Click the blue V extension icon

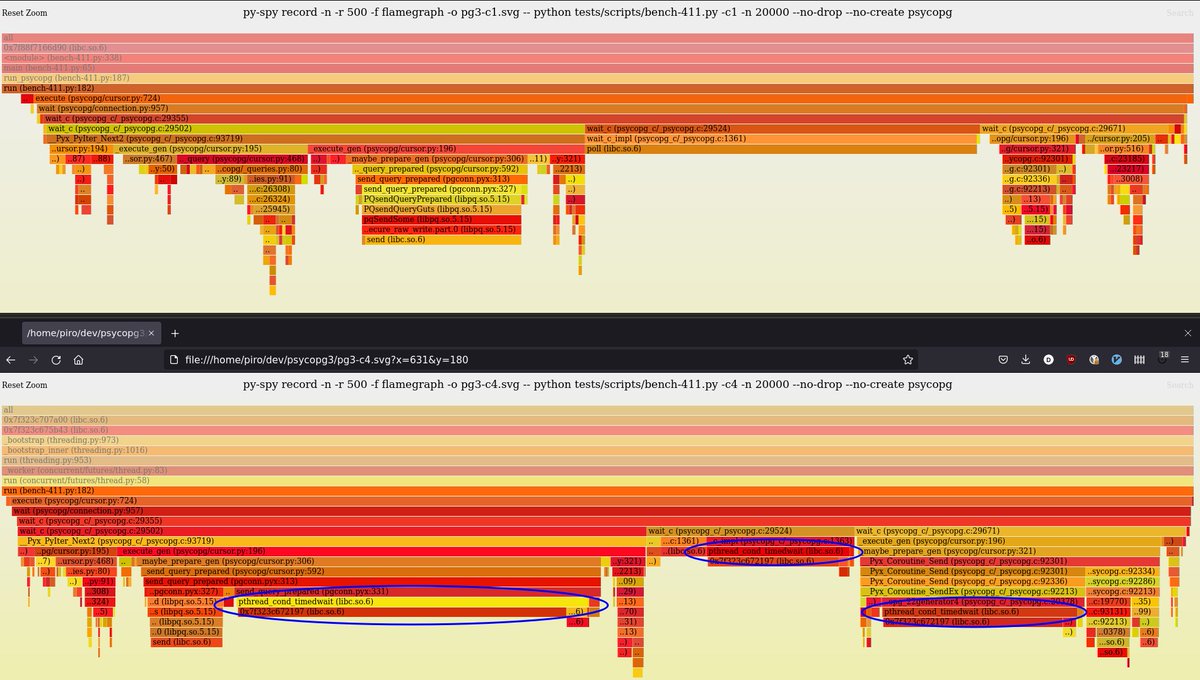pyautogui.click(x=1117, y=359)
